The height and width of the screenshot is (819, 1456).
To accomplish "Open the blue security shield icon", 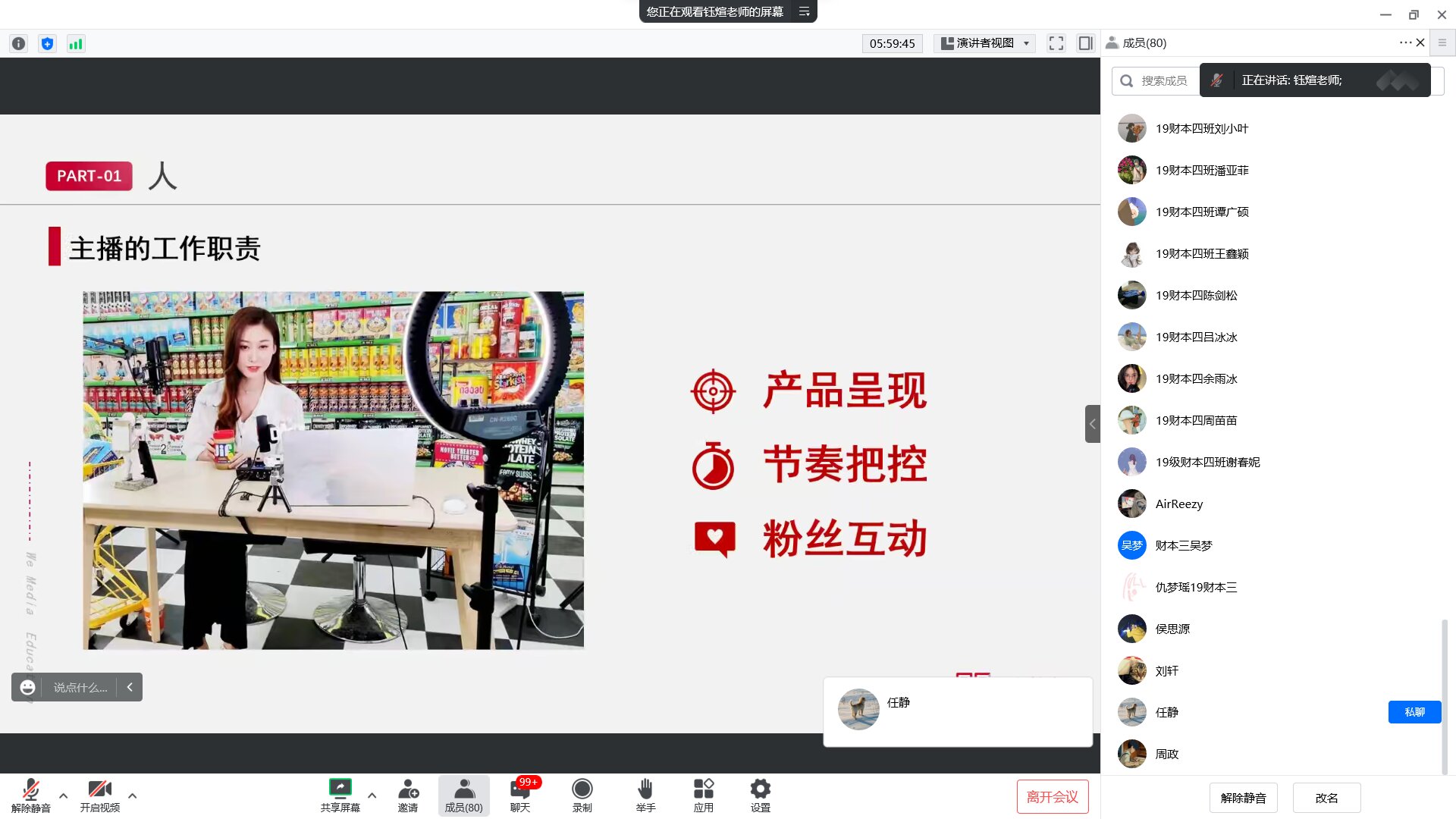I will tap(47, 44).
